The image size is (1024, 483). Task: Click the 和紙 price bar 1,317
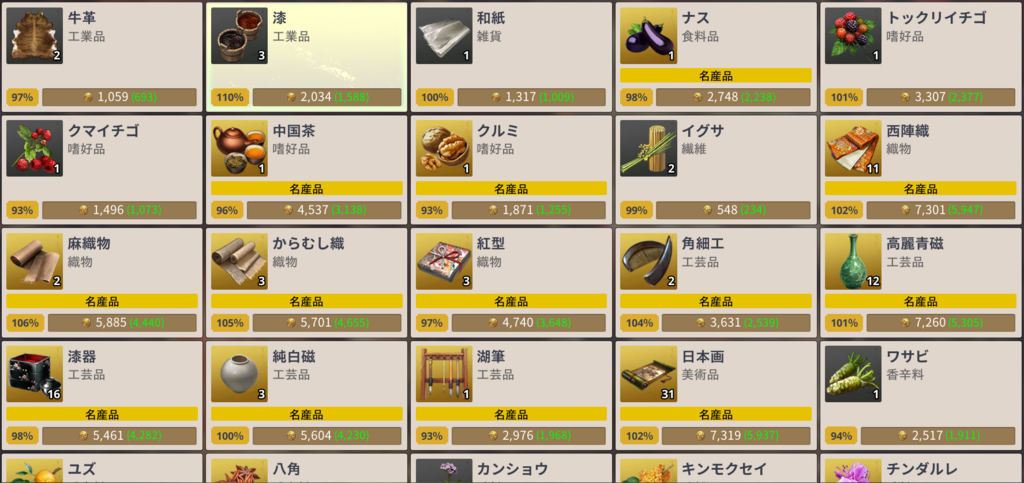coord(532,97)
